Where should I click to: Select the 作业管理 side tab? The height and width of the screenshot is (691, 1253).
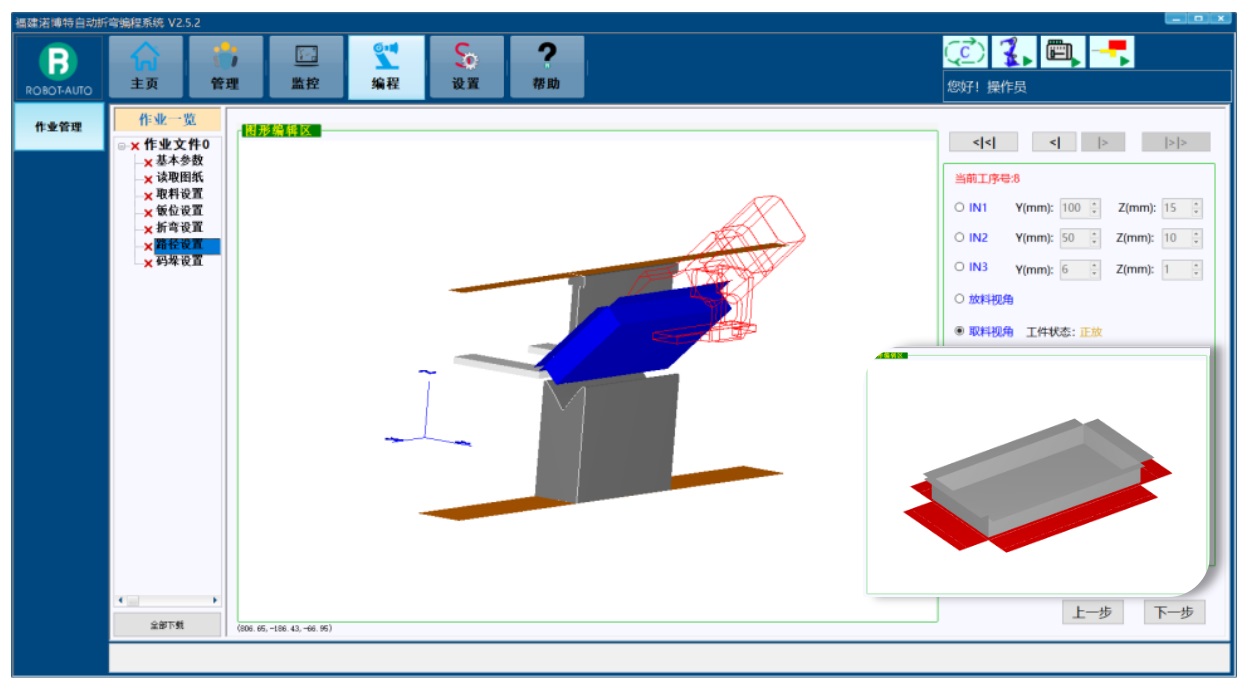click(x=59, y=127)
